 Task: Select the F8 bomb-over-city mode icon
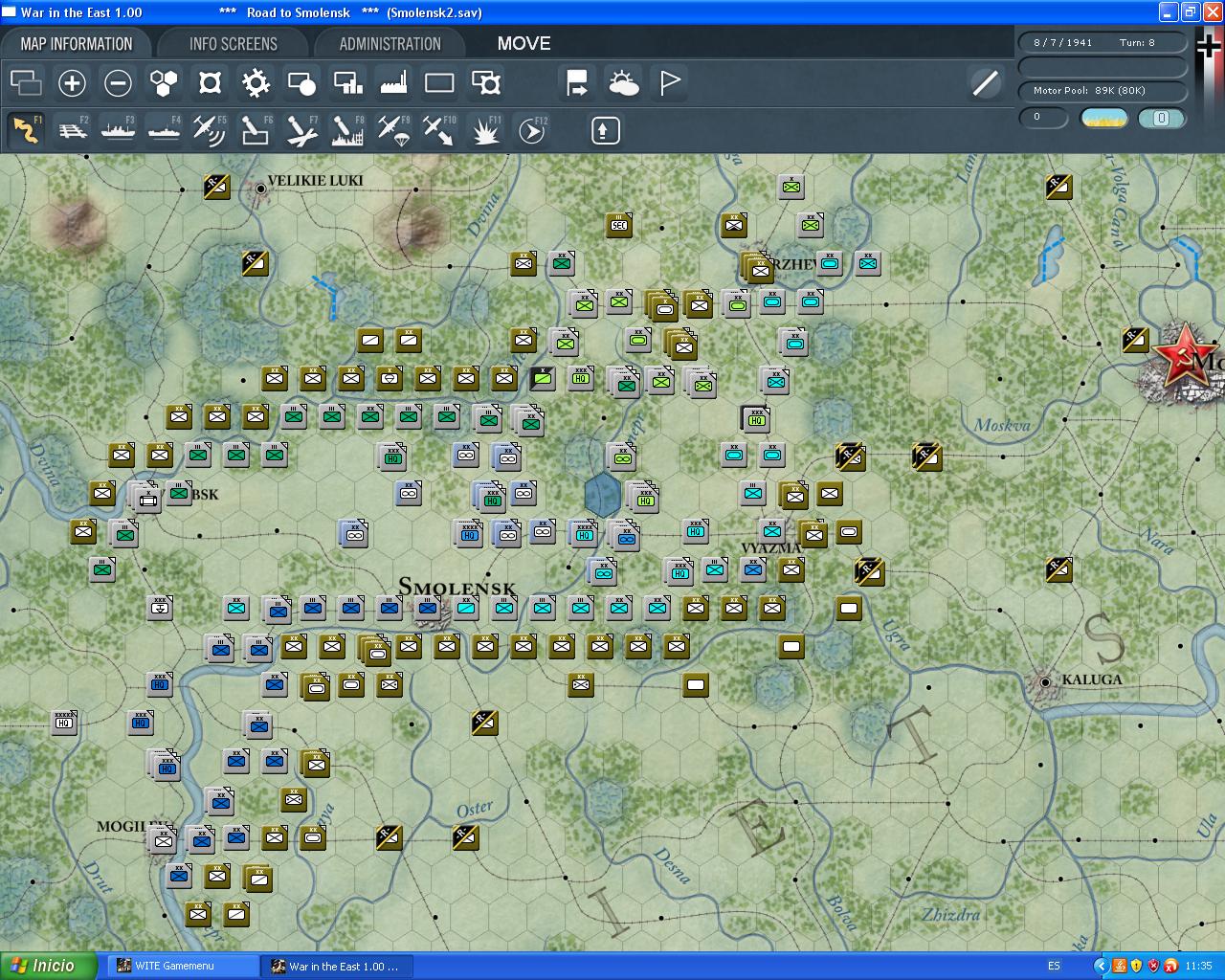click(x=347, y=130)
